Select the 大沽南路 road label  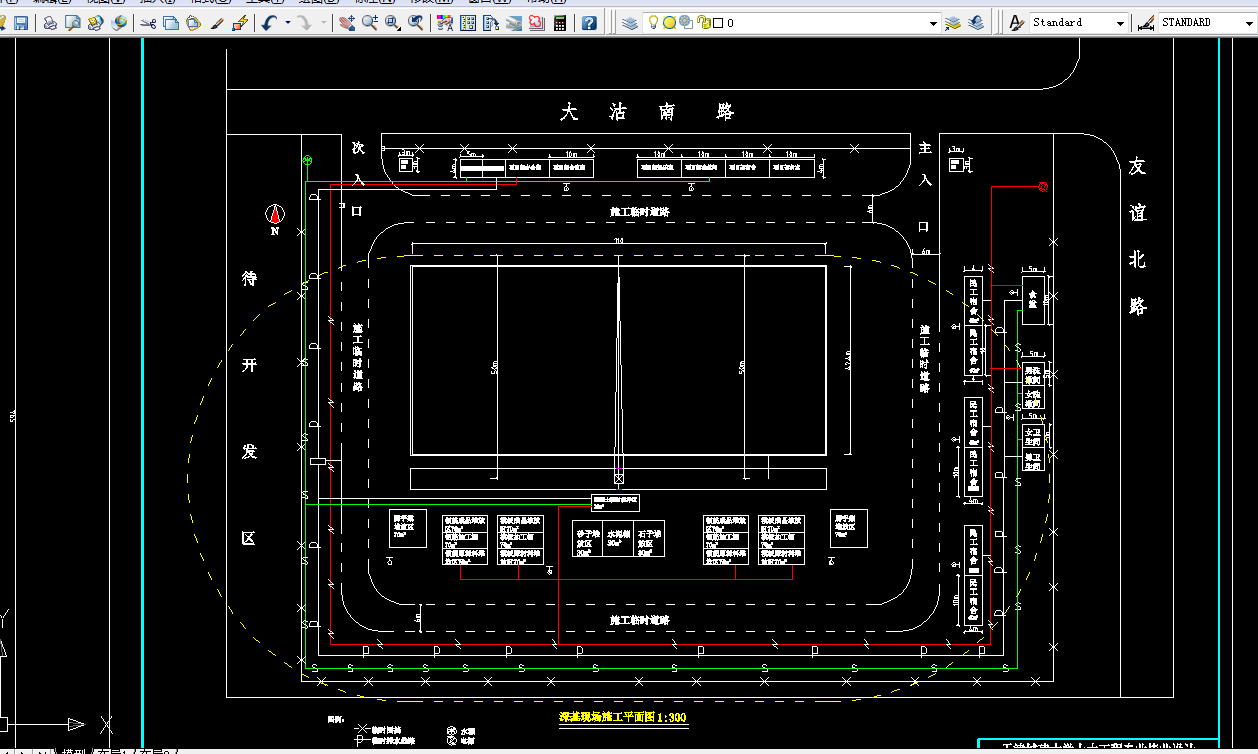[647, 112]
